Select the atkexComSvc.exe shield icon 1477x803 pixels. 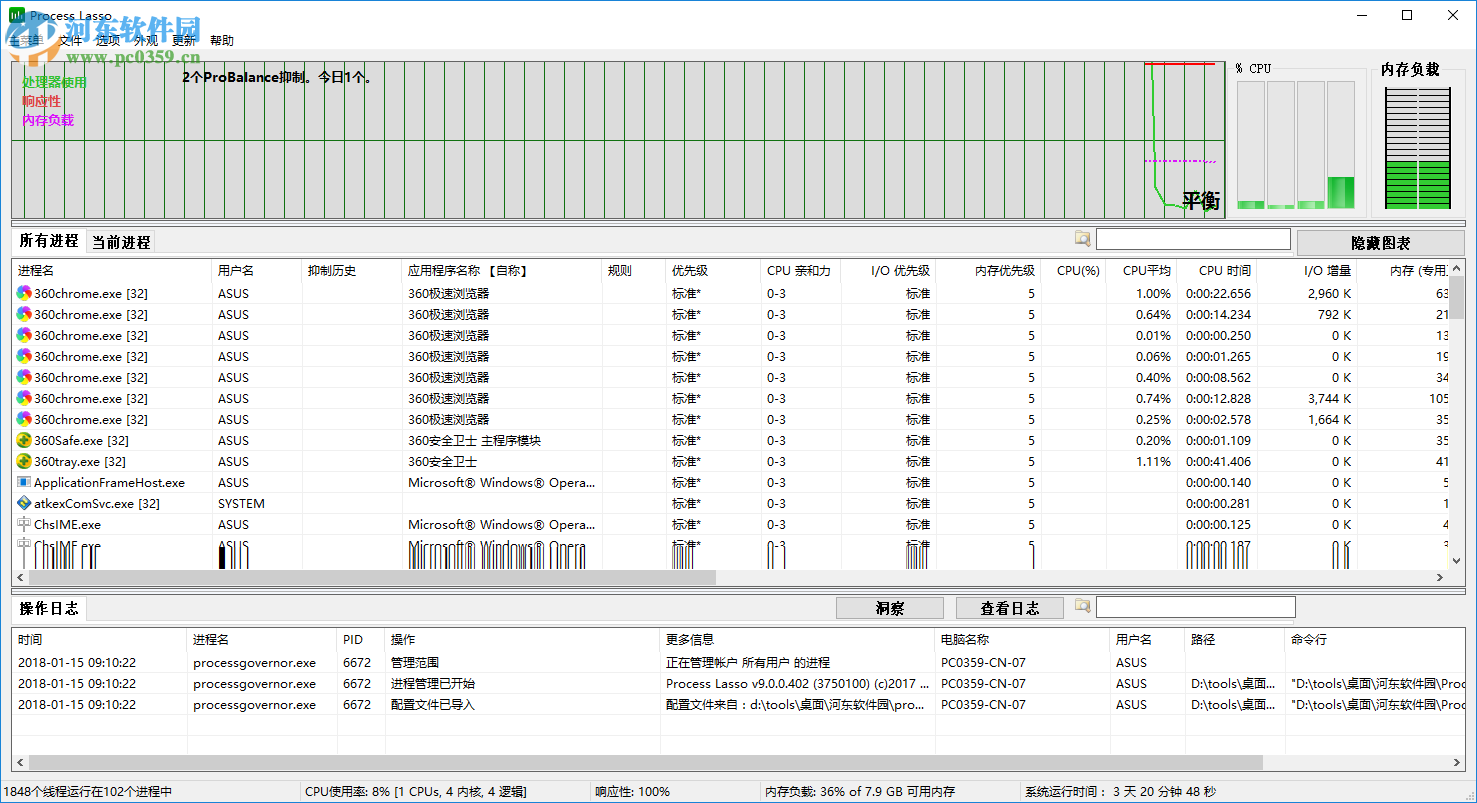24,503
